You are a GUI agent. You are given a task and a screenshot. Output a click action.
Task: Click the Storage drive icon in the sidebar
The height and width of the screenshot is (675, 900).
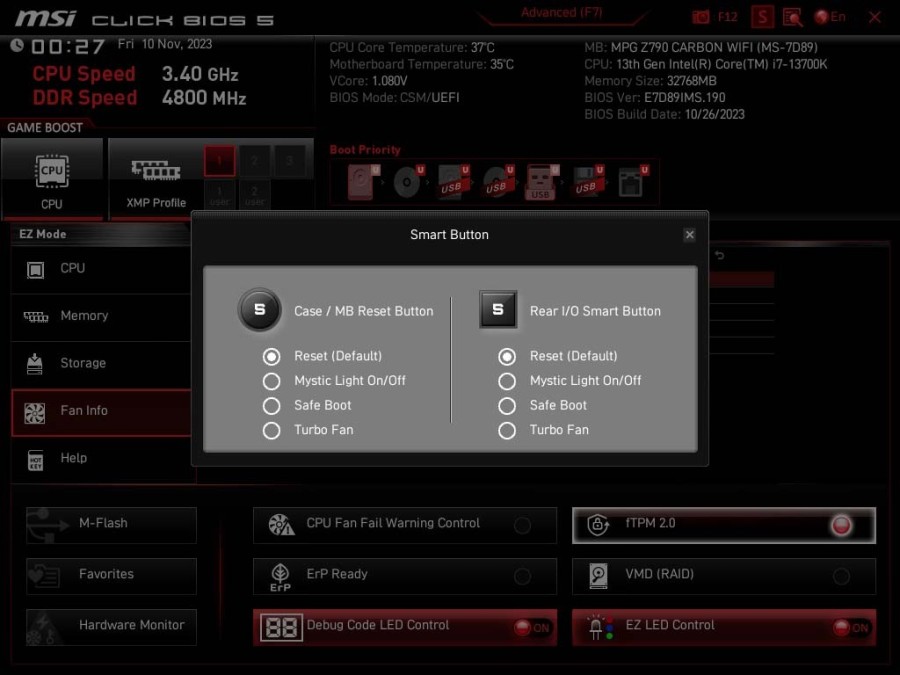coord(35,364)
